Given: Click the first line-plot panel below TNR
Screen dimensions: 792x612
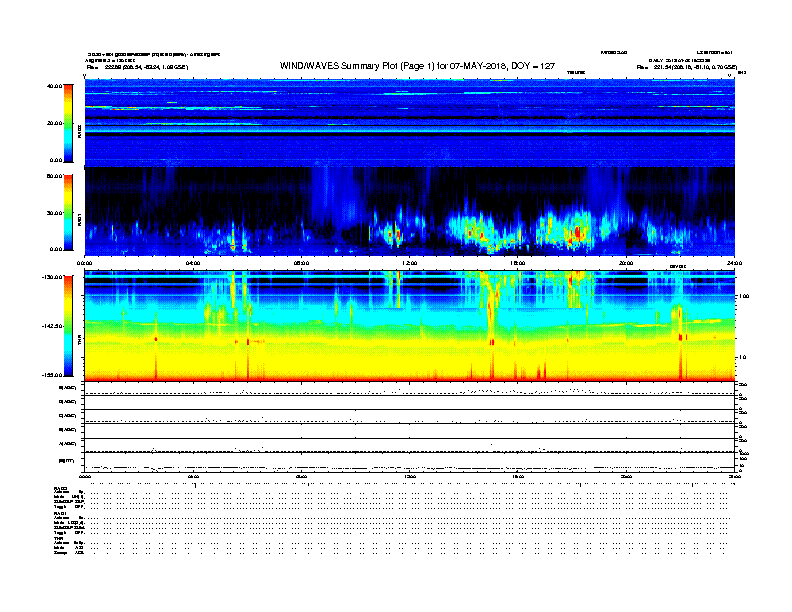Looking at the screenshot, I should [x=410, y=389].
